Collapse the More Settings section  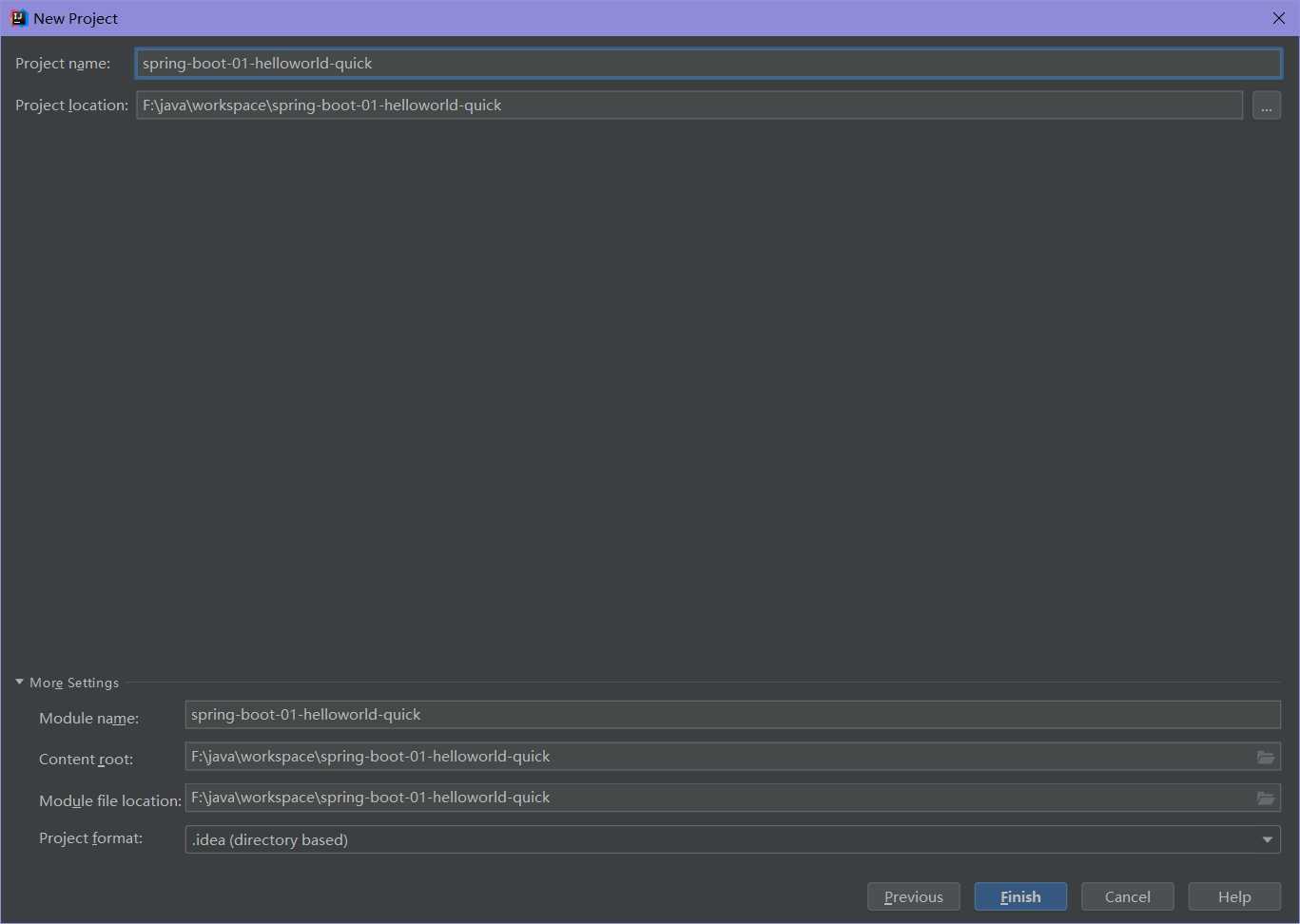click(19, 683)
